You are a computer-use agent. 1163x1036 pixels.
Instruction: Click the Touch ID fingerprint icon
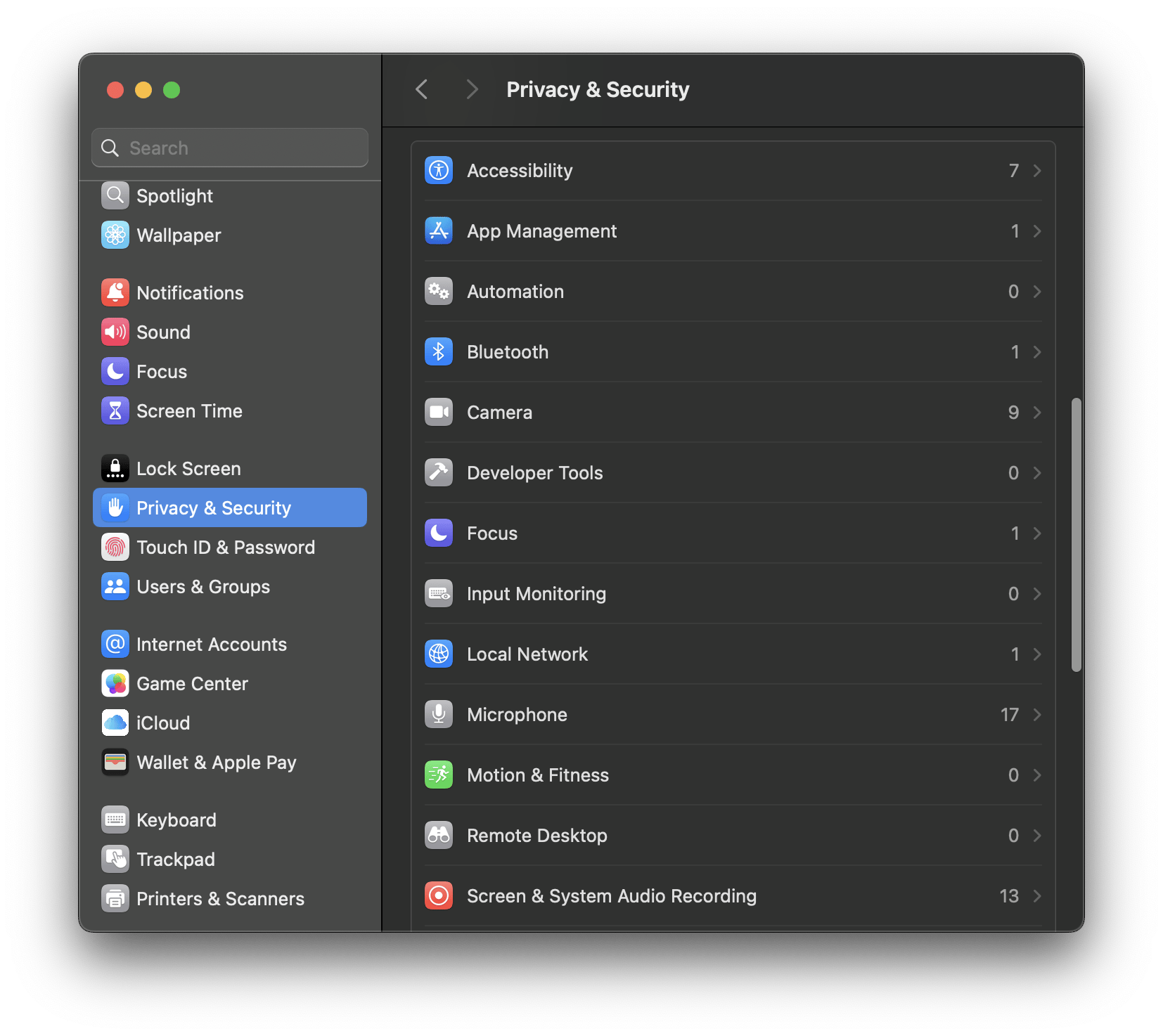(x=115, y=548)
